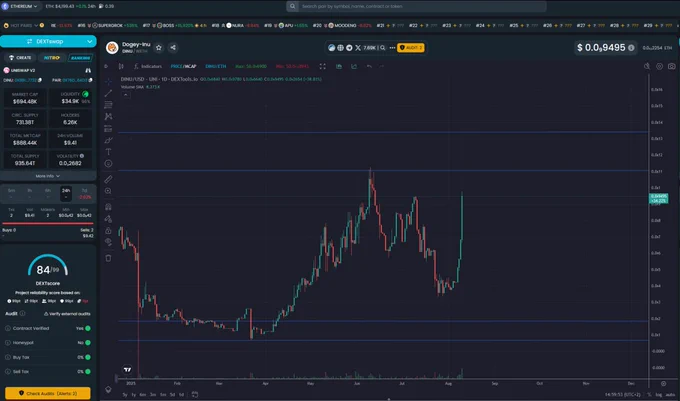680x401 pixels.
Task: Expand the HOT PAIRS dropdown
Action: (x=23, y=26)
